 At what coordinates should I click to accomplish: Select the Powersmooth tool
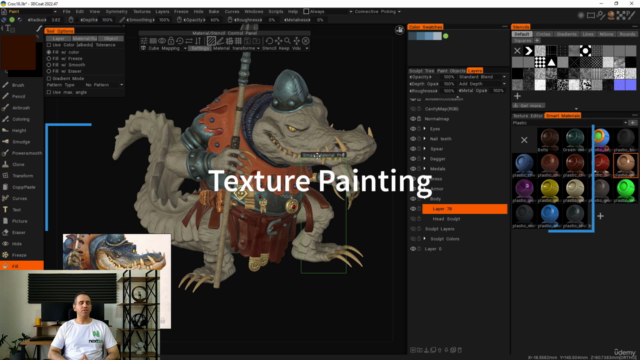[21, 153]
